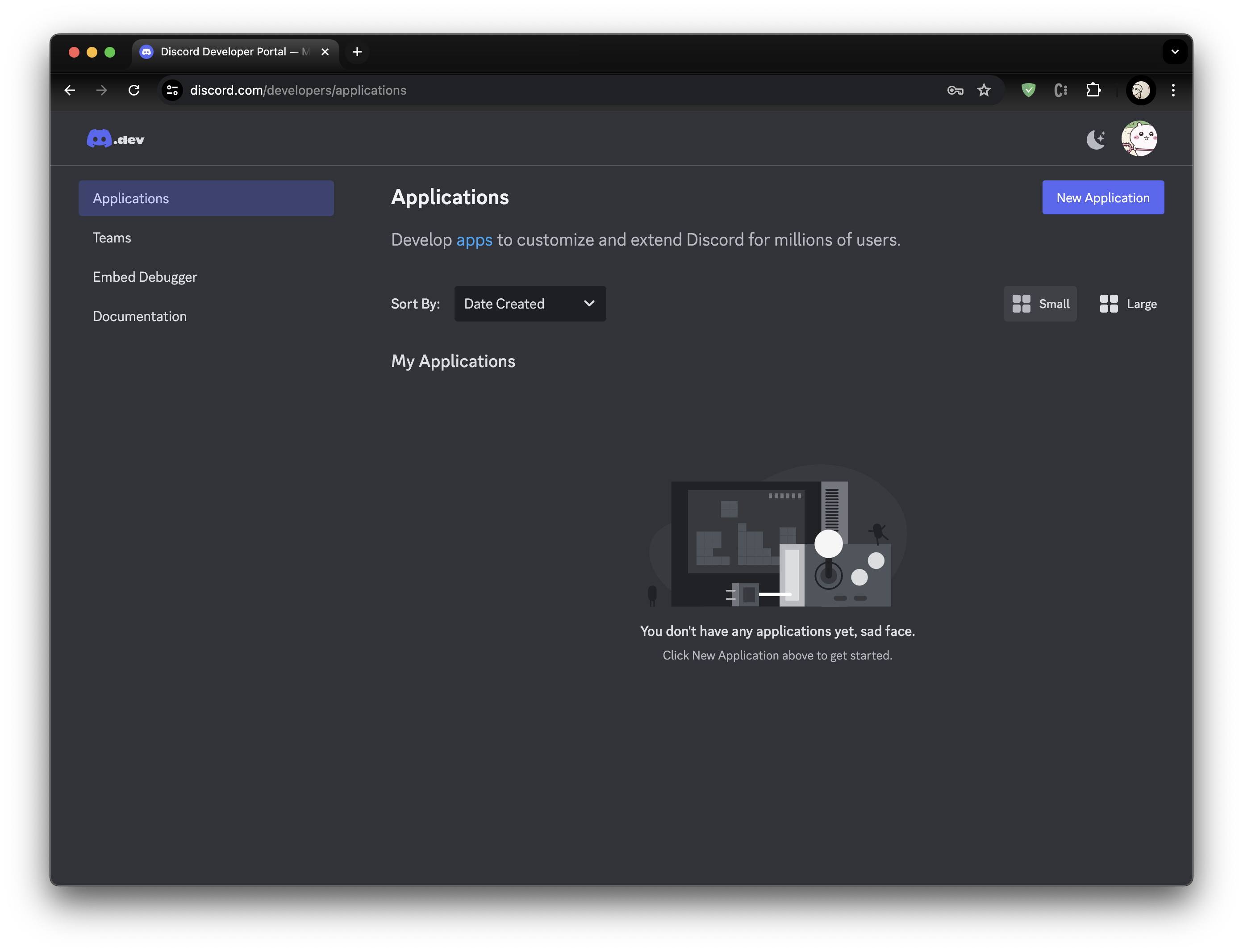Open the tab search chevron
1243x952 pixels.
[1174, 51]
